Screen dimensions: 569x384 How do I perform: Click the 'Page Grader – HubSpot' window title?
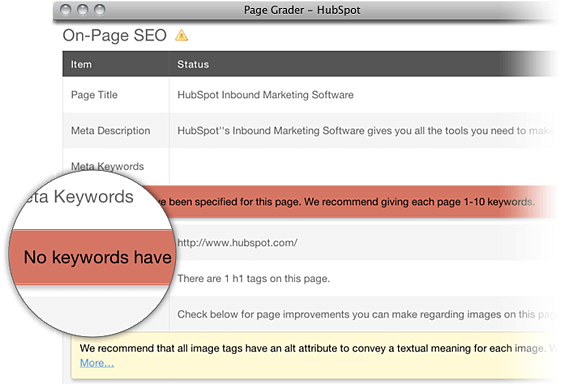(302, 10)
